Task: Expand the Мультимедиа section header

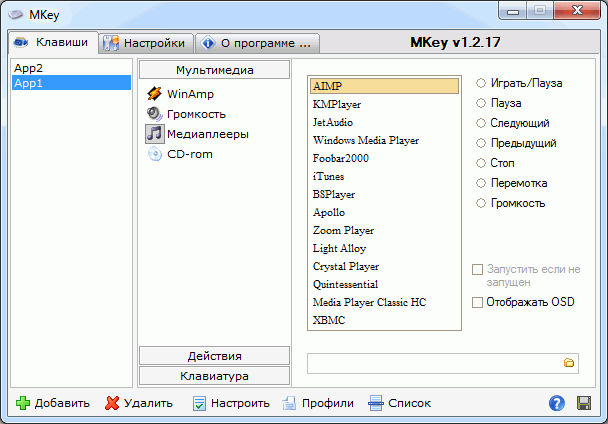Action: (x=214, y=70)
